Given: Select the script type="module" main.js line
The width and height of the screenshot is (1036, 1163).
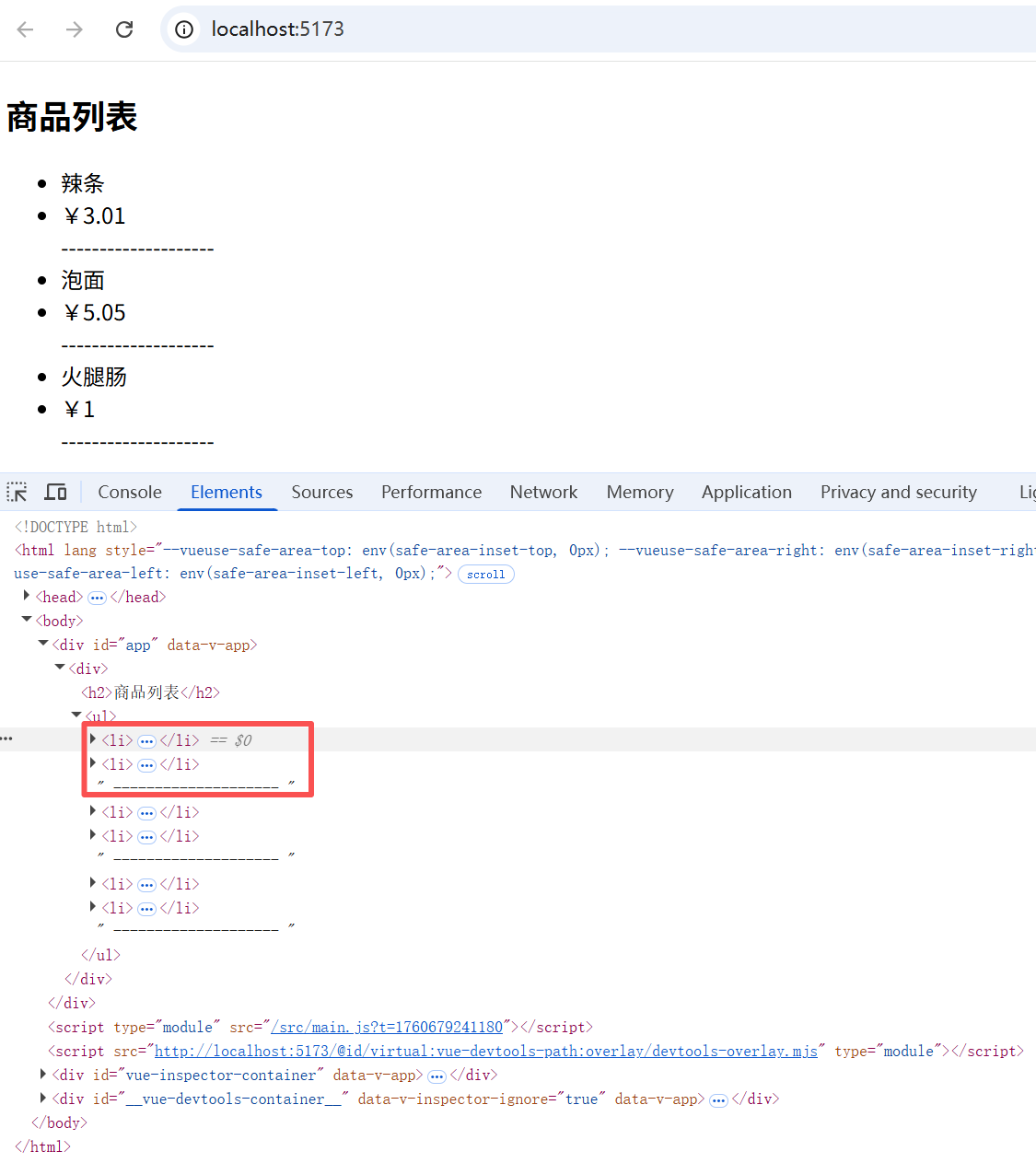Looking at the screenshot, I should [x=320, y=1027].
